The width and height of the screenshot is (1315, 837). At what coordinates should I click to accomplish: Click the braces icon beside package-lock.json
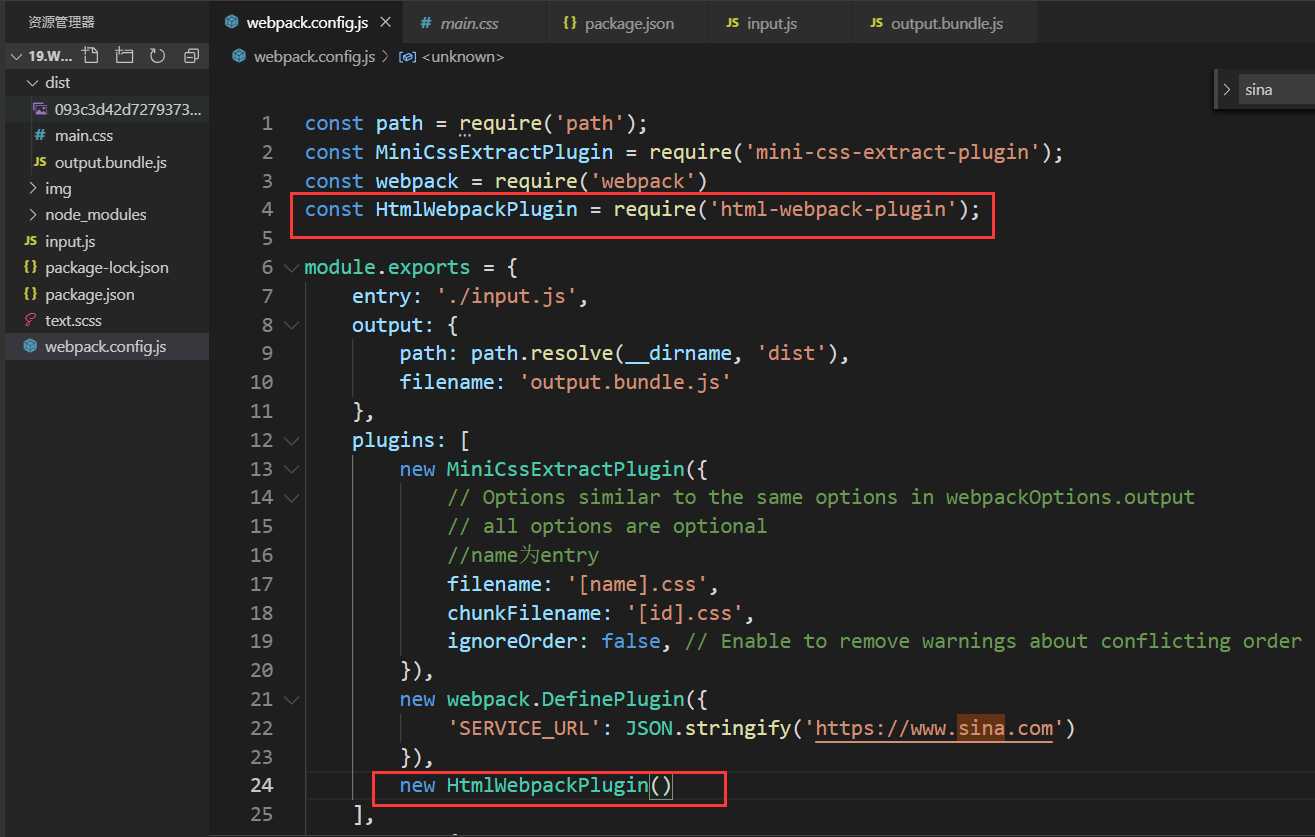30,268
